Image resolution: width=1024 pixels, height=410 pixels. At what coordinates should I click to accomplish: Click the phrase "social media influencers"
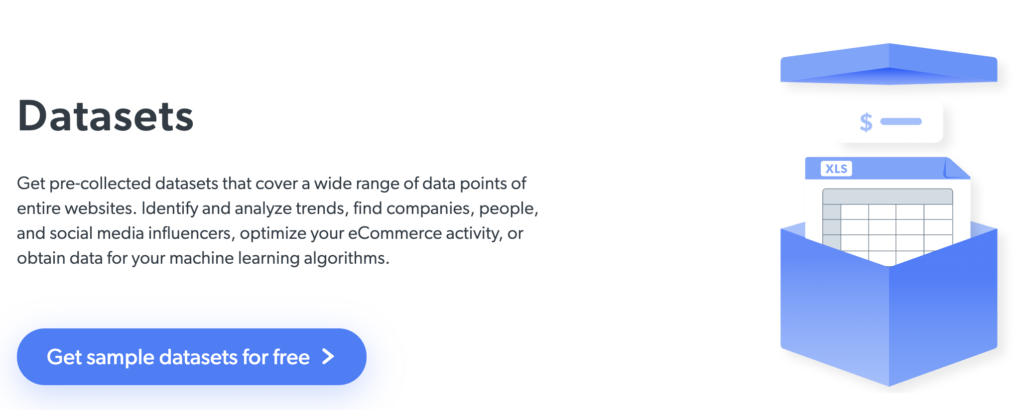139,233
